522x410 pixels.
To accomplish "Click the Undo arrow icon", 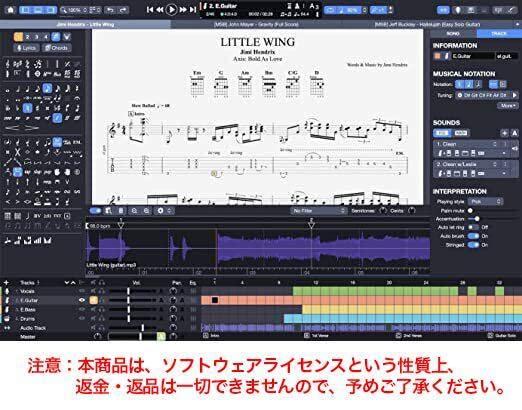I will pos(110,10).
